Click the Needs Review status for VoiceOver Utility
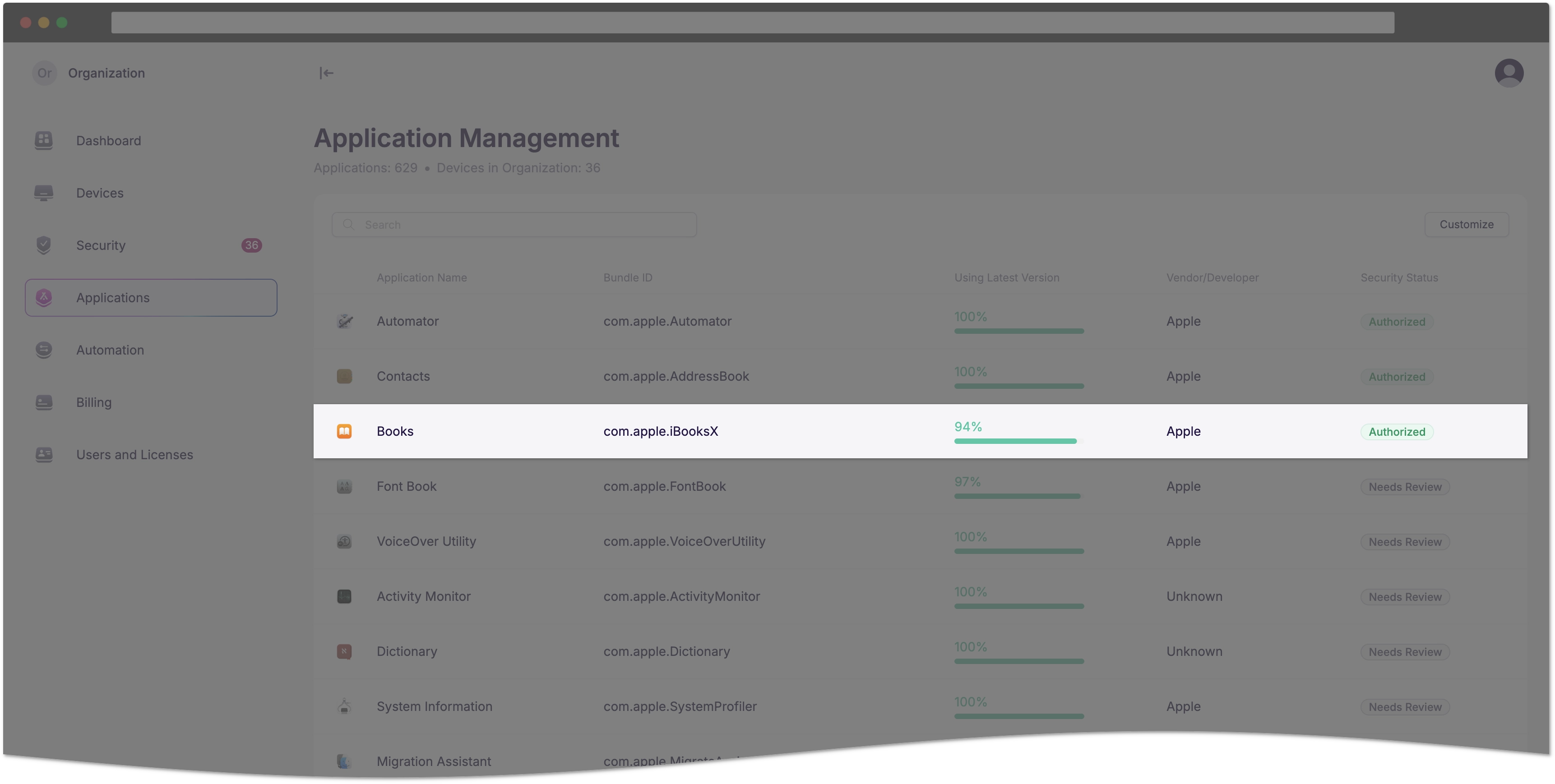 coord(1405,541)
